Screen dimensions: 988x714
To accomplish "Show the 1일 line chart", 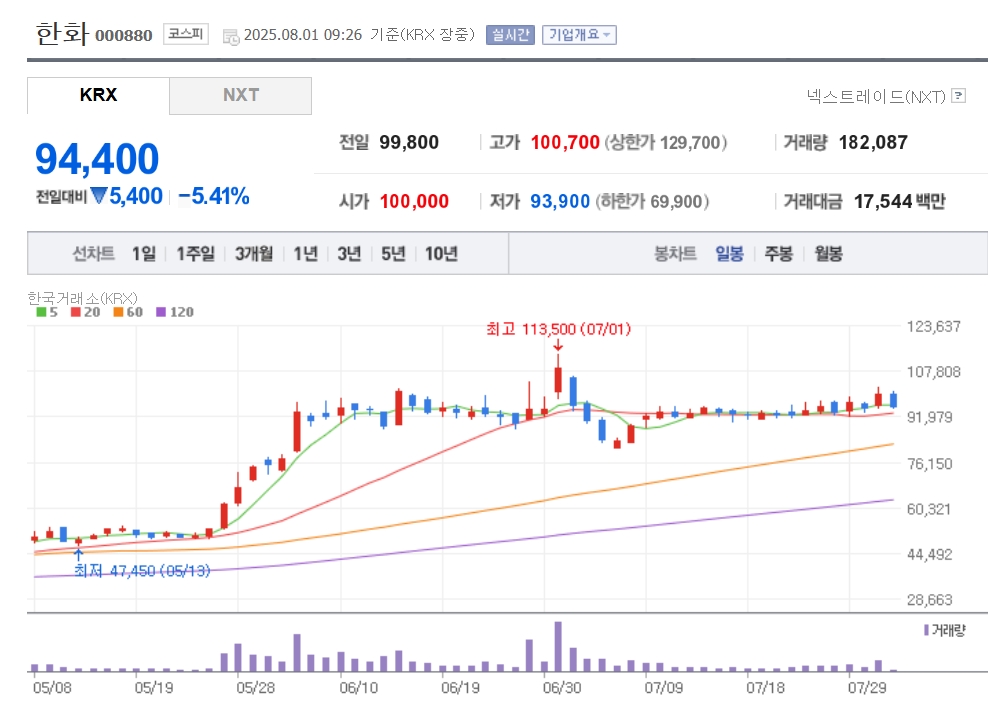I will click(x=144, y=253).
